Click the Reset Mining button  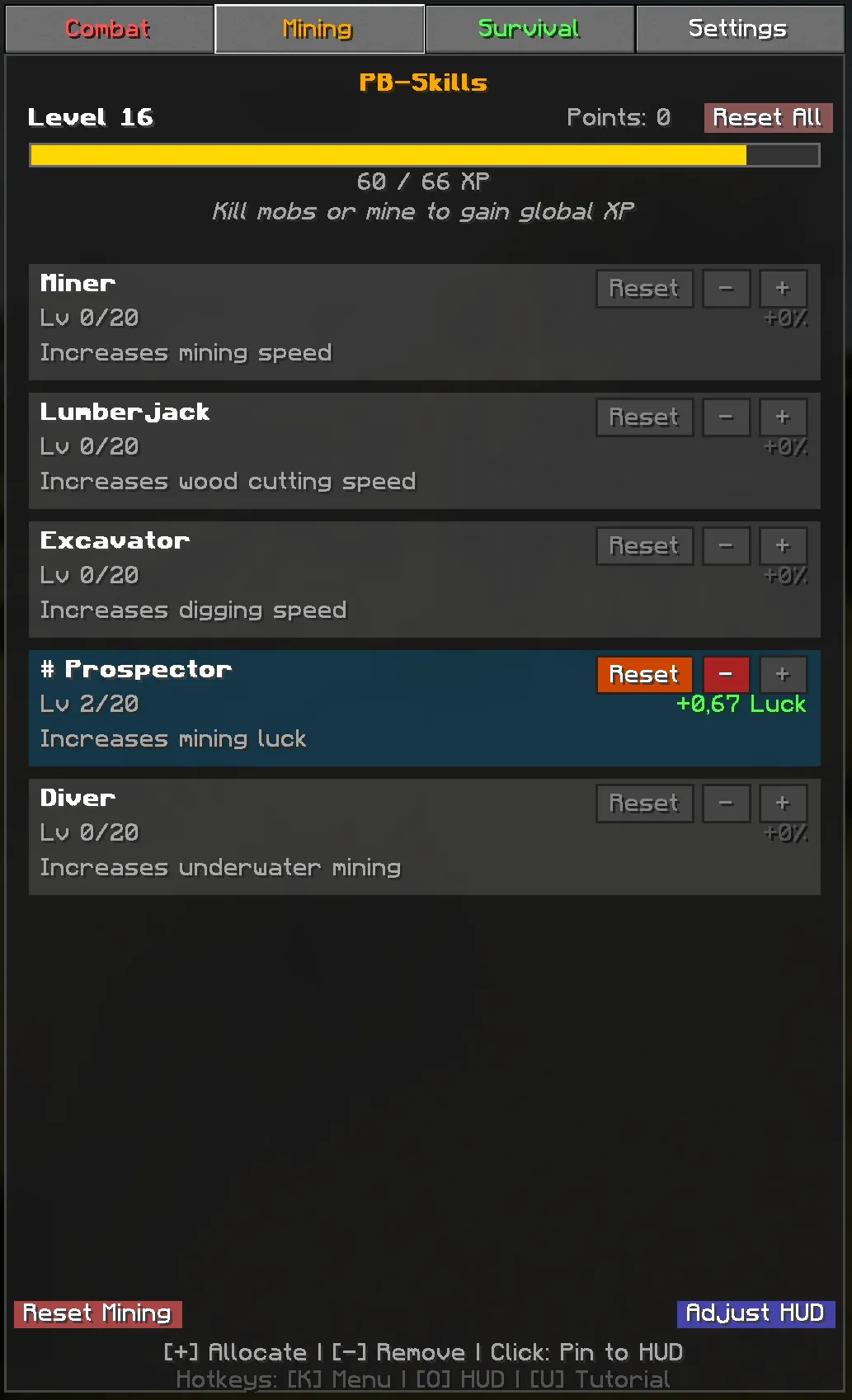pos(98,1313)
